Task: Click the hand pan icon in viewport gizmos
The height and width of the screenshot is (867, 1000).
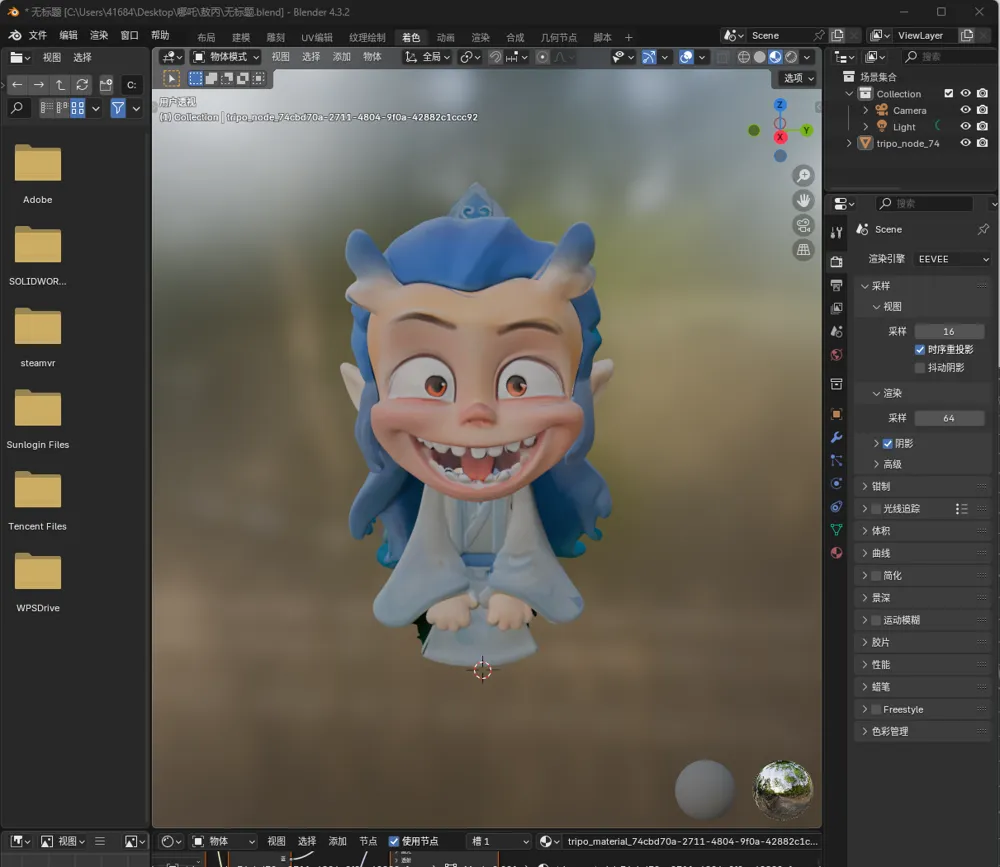Action: [x=803, y=200]
